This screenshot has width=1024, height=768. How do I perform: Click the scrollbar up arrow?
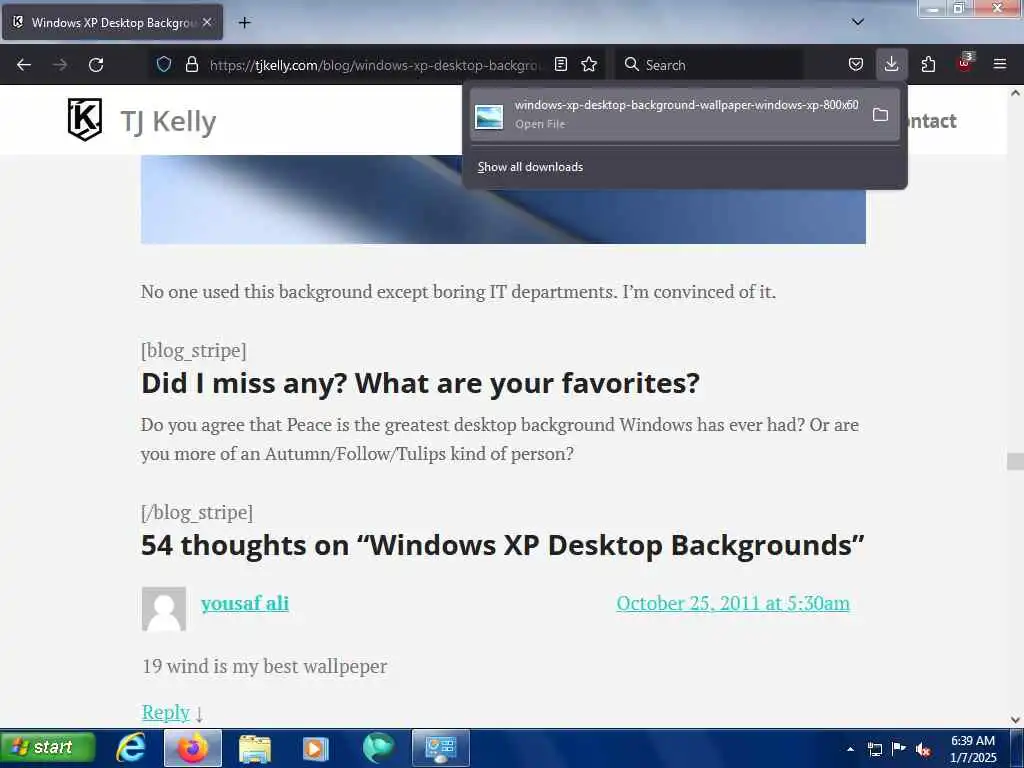tap(1015, 93)
